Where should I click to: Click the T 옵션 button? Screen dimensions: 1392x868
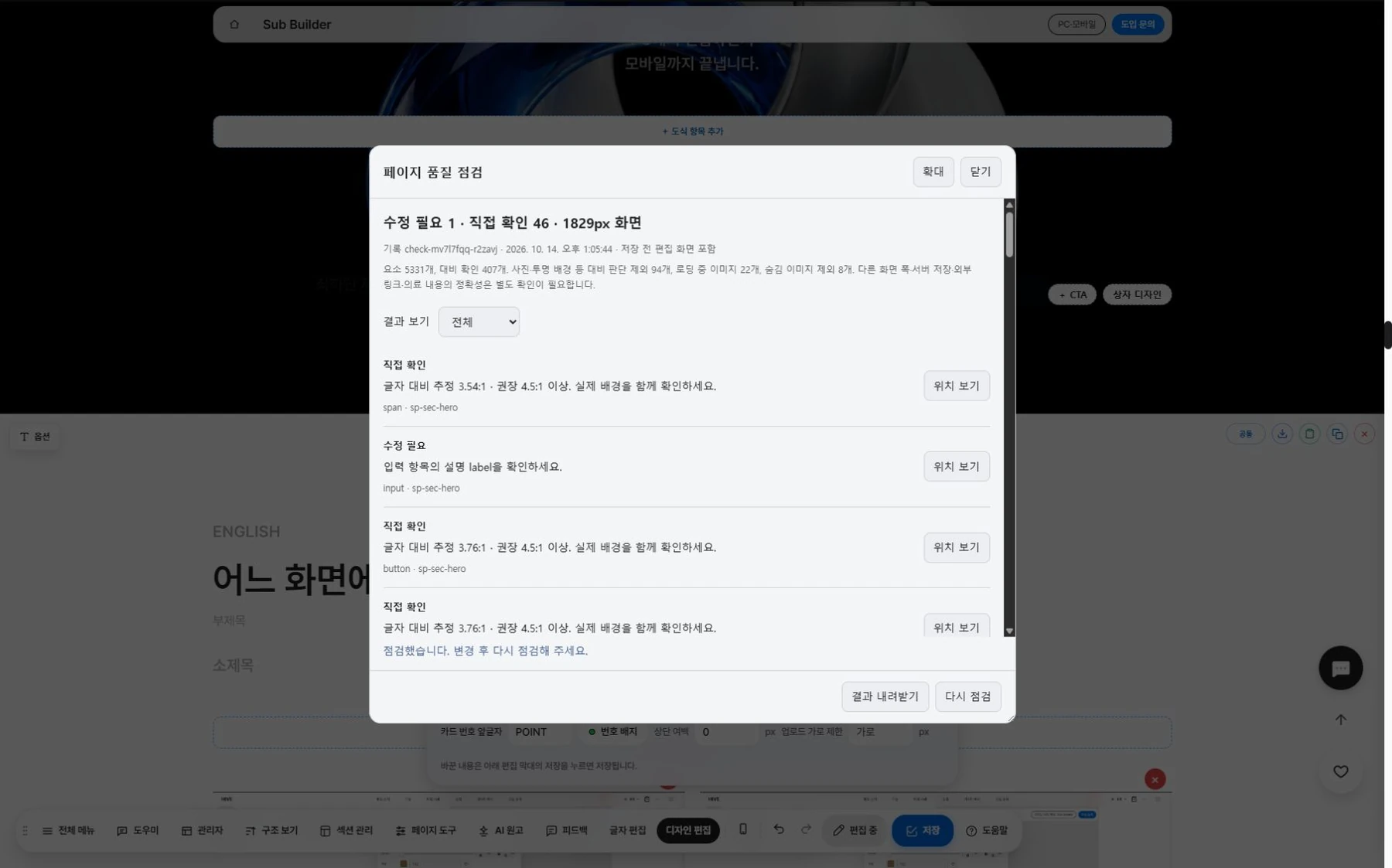[35, 437]
